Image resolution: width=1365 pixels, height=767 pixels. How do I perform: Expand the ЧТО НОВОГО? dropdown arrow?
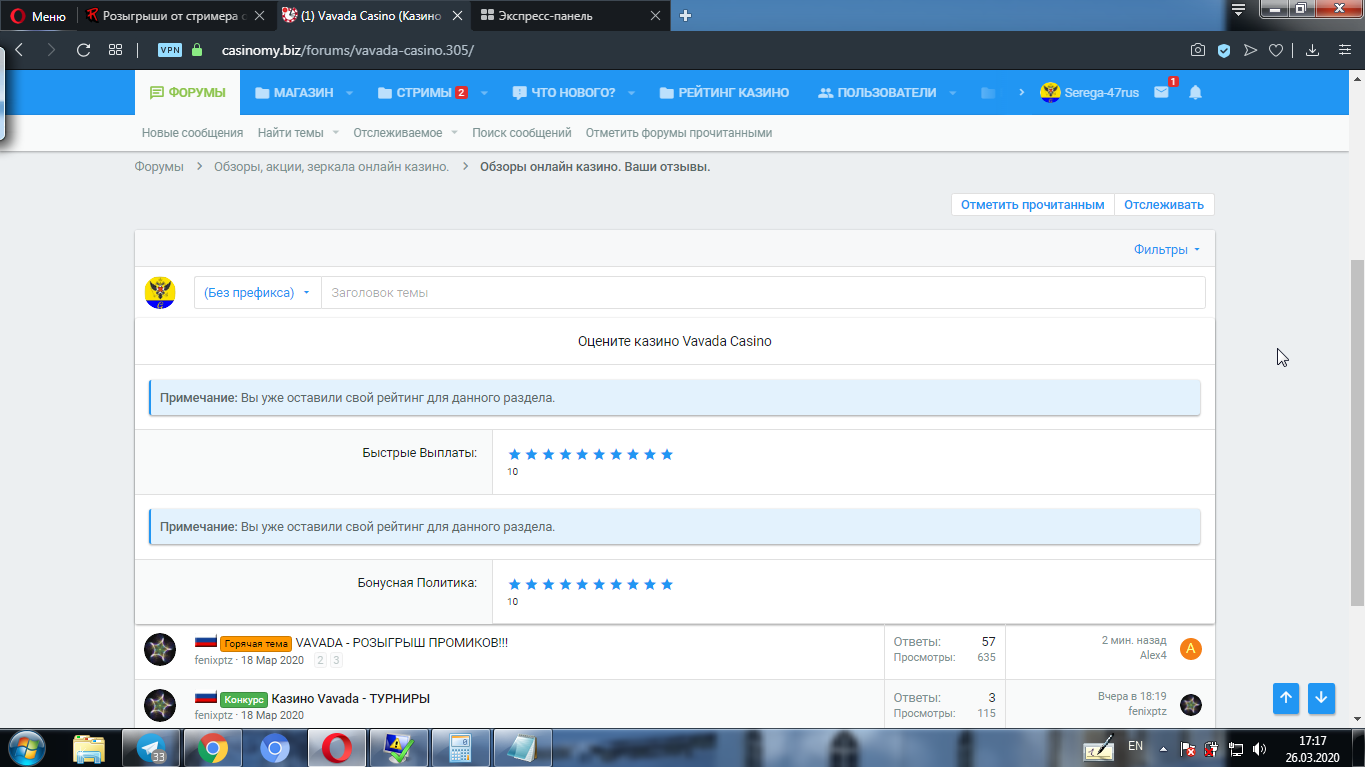coord(631,93)
